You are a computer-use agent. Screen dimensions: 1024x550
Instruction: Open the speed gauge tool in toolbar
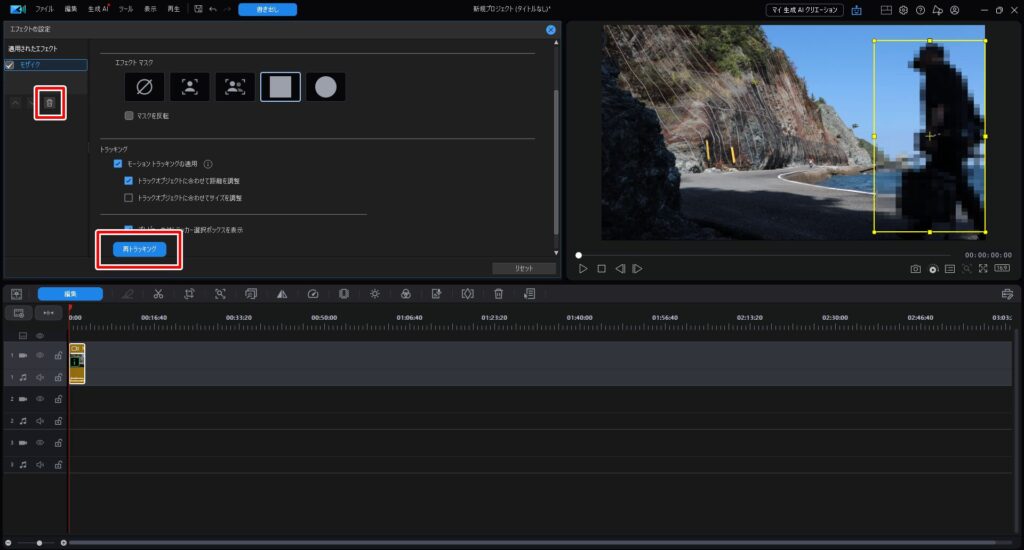tap(313, 294)
